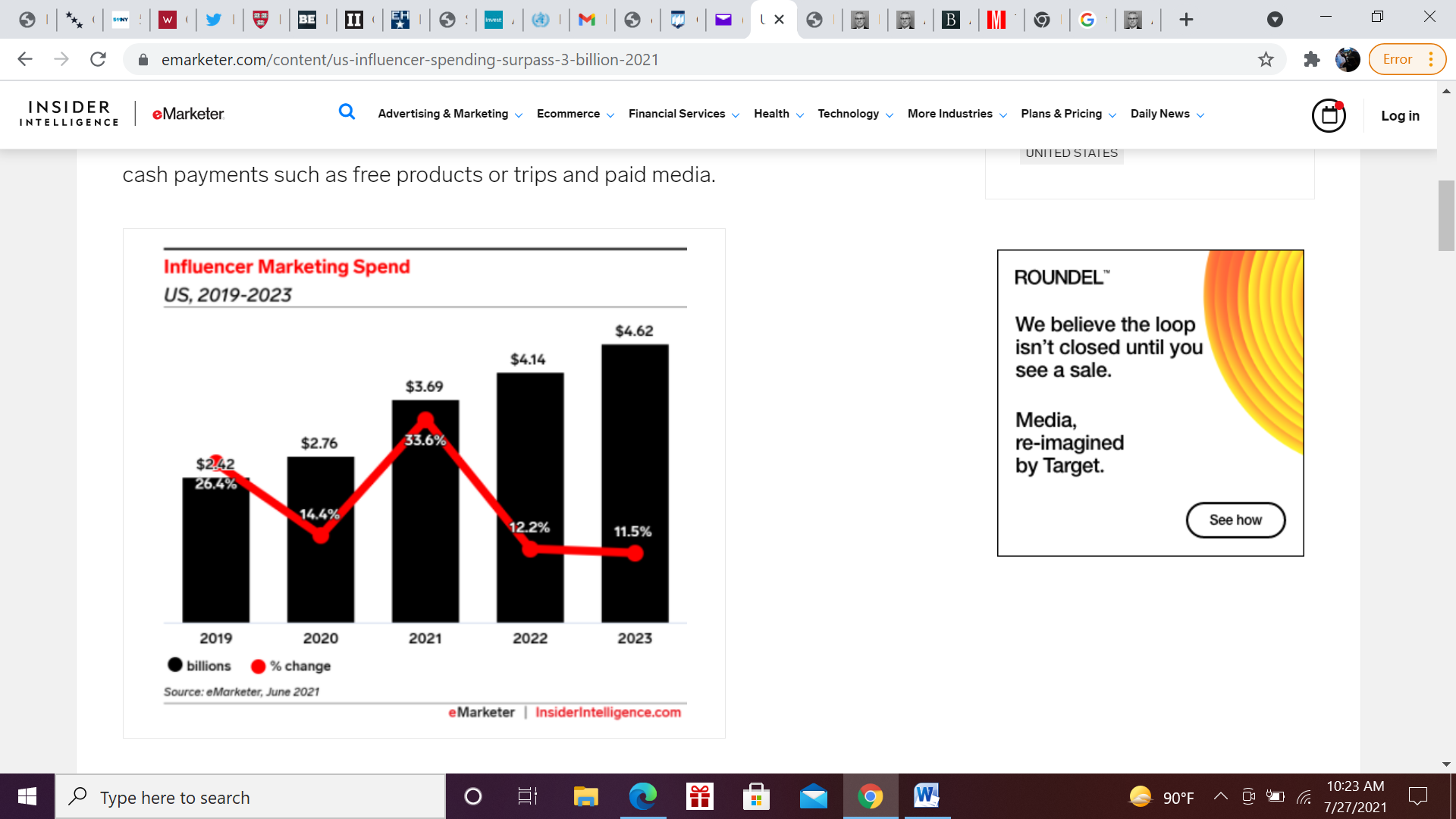
Task: Expand the Ecommerce dropdown
Action: (575, 114)
